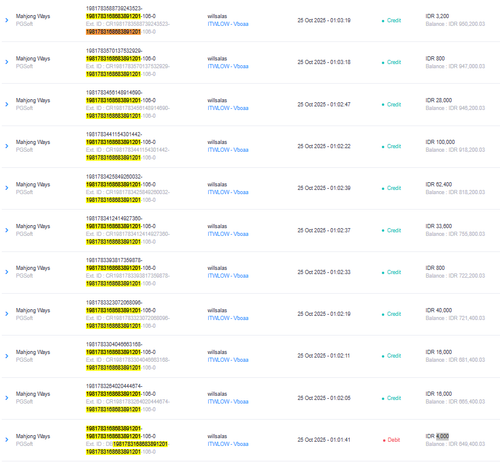The image size is (500, 467).
Task: Open ITWLOW - Vboaa link in 01:03:18 row
Action: [228, 66]
